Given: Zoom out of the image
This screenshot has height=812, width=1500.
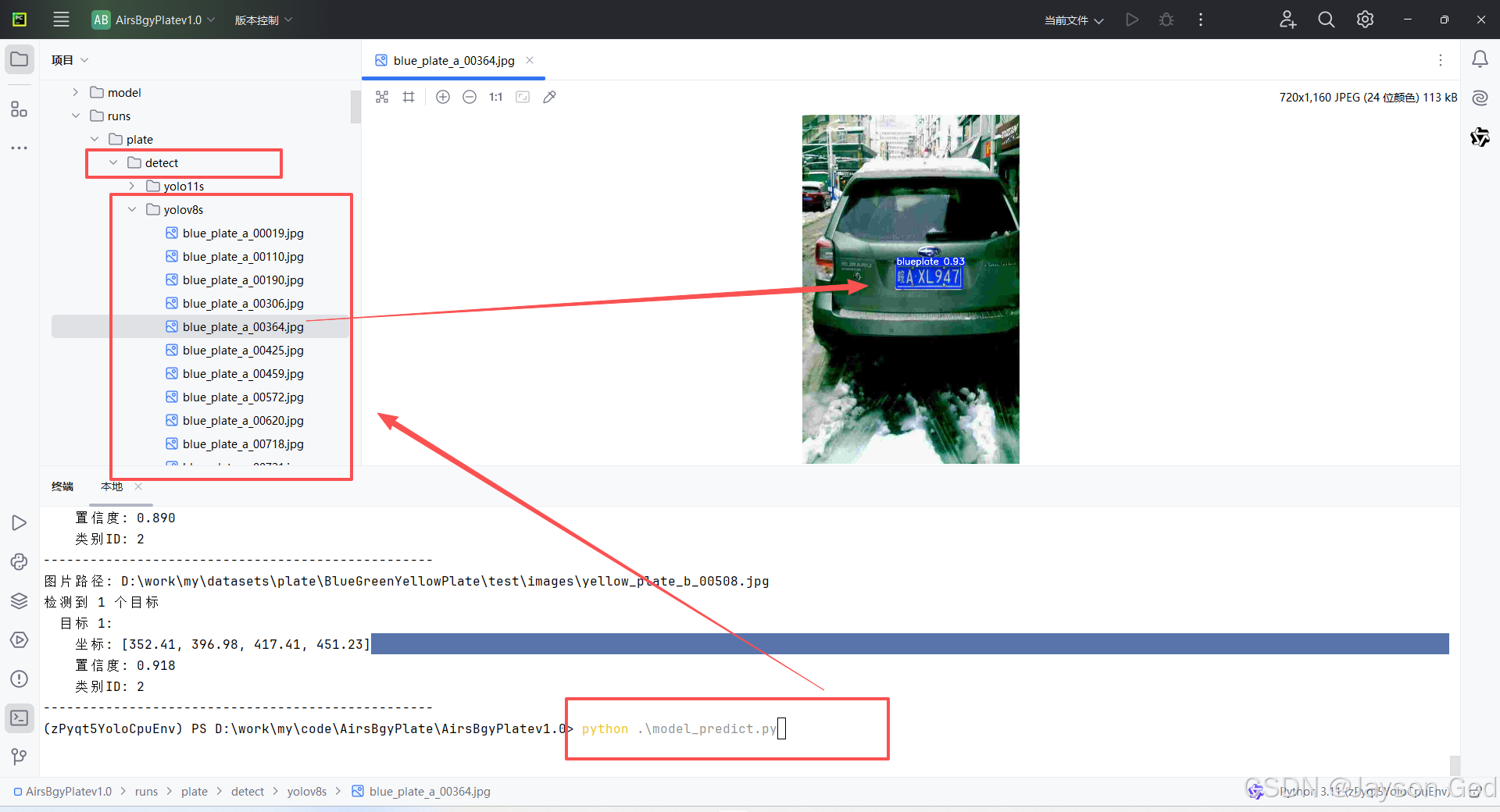Looking at the screenshot, I should (x=470, y=97).
